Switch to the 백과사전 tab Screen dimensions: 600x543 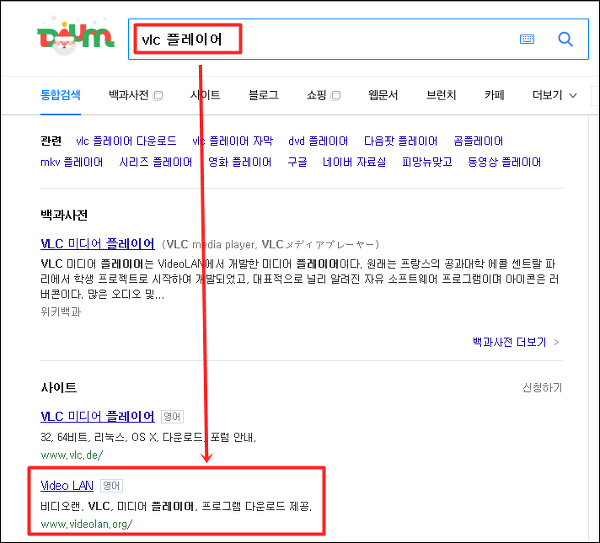(129, 95)
